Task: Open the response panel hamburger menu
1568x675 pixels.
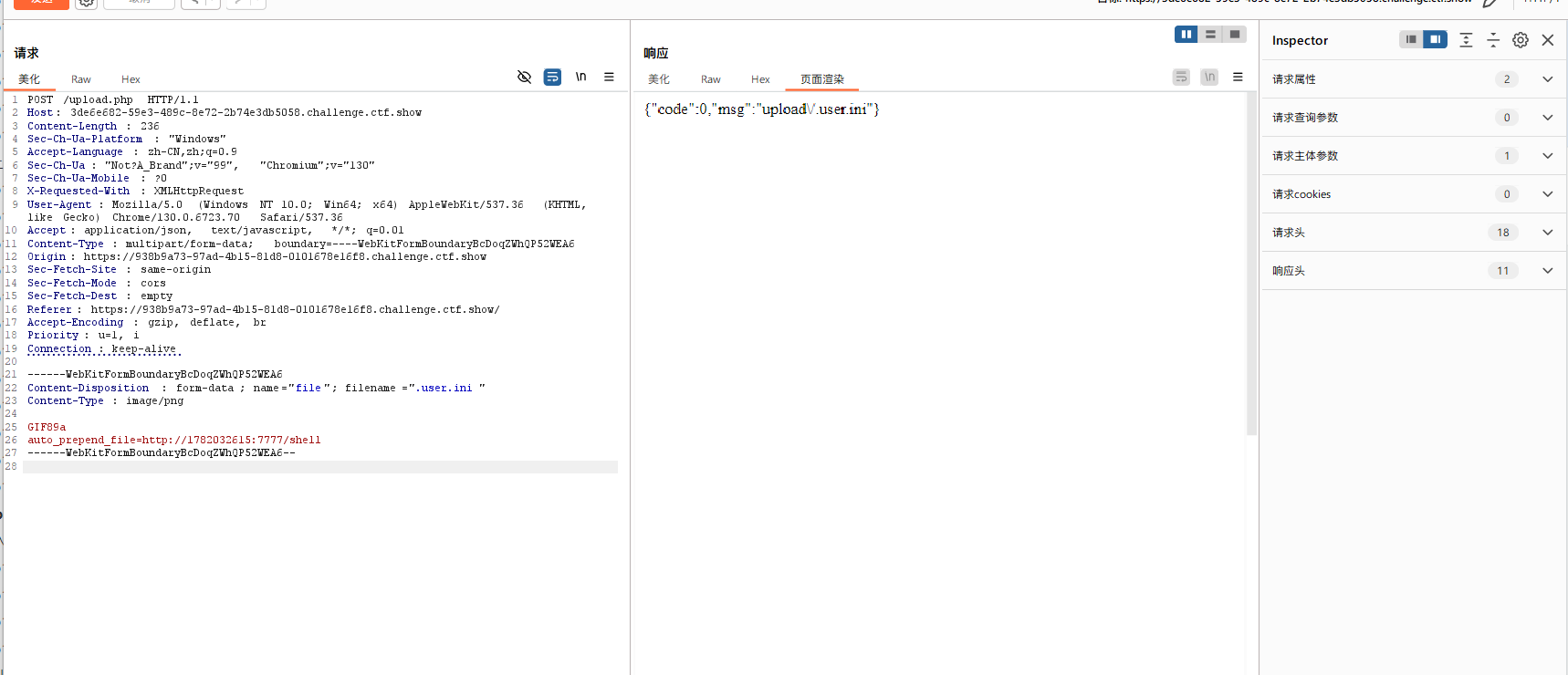Action: click(x=1238, y=78)
